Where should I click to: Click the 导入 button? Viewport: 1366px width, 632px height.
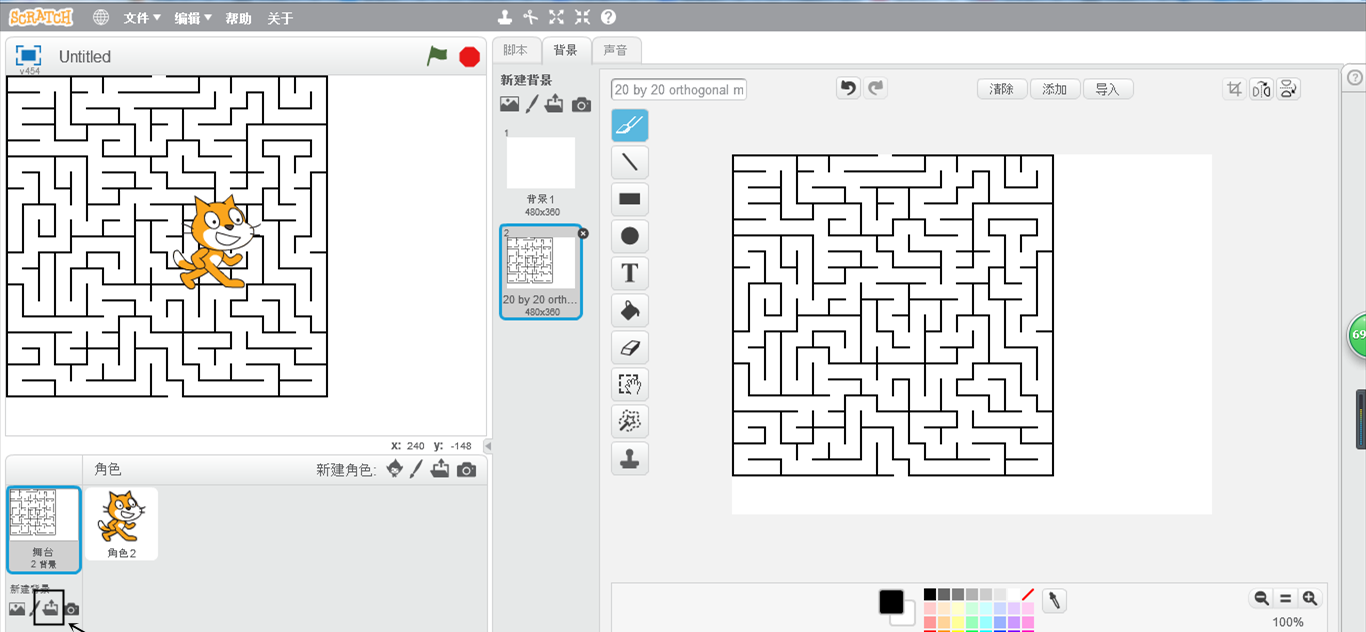(x=1108, y=89)
